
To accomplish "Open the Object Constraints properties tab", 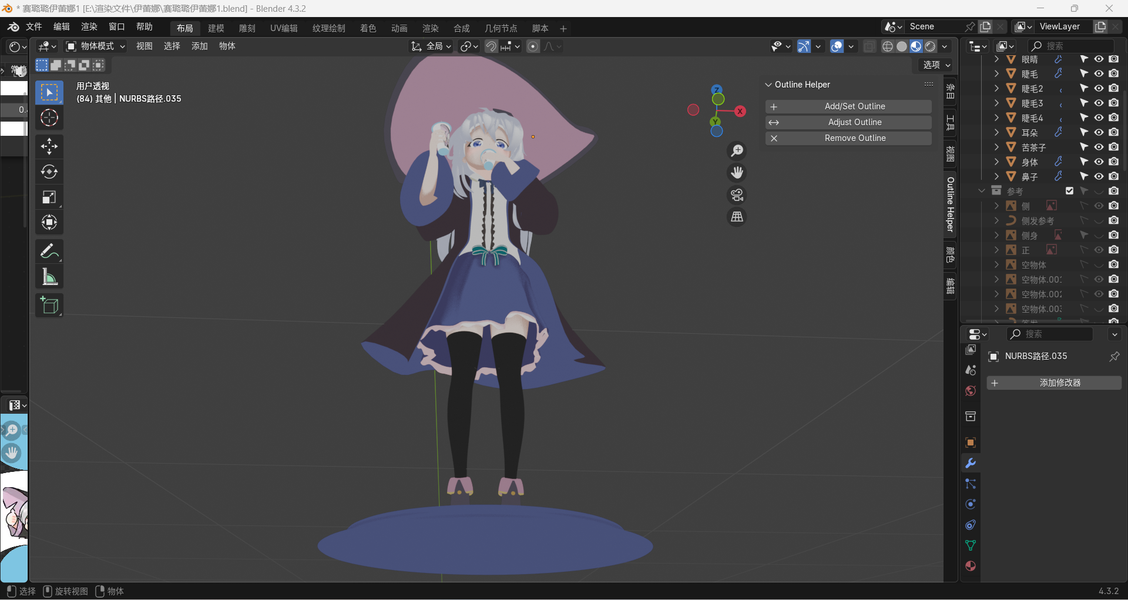I will pyautogui.click(x=970, y=525).
